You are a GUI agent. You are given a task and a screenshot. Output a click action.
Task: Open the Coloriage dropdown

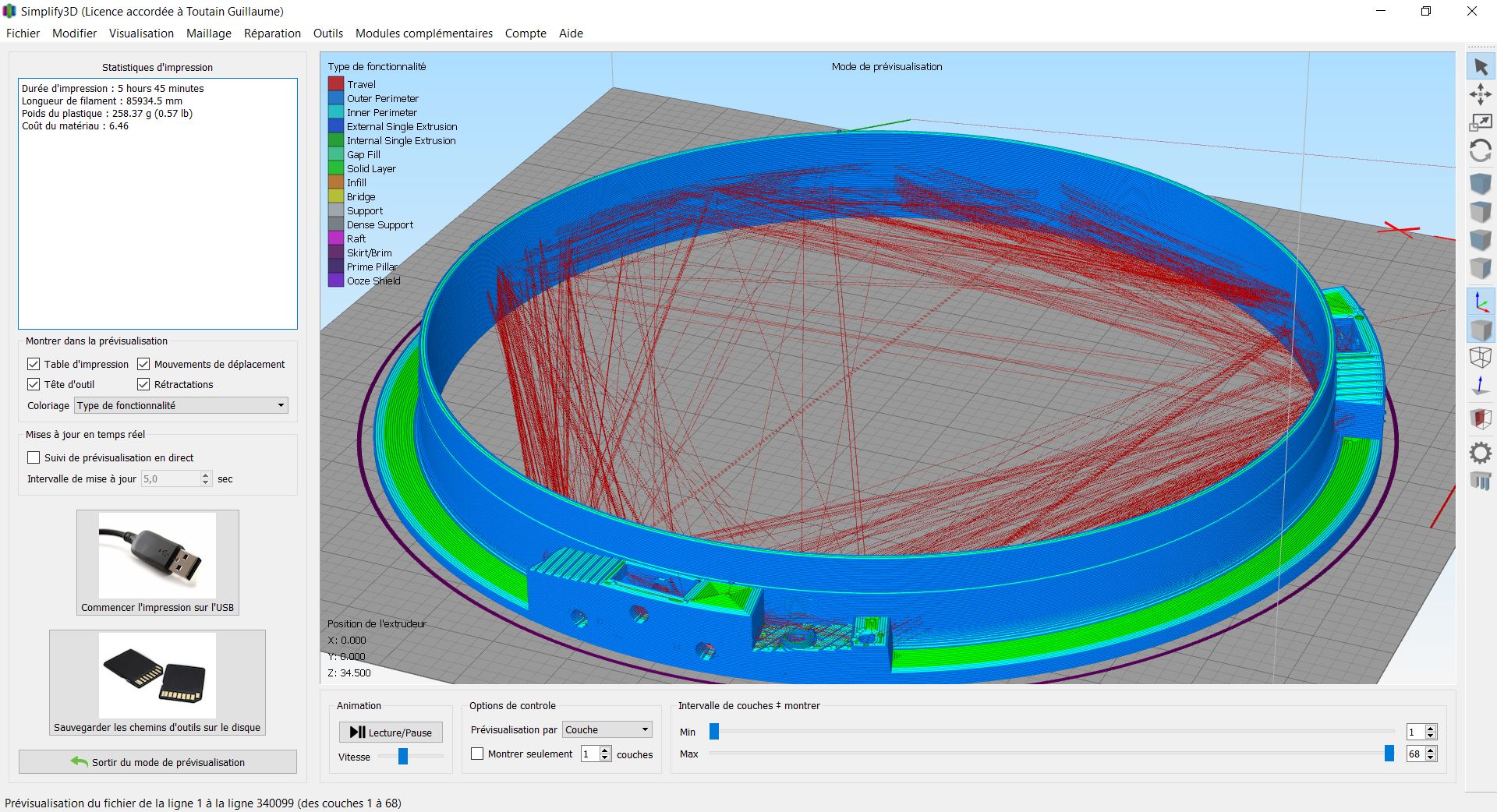point(181,405)
